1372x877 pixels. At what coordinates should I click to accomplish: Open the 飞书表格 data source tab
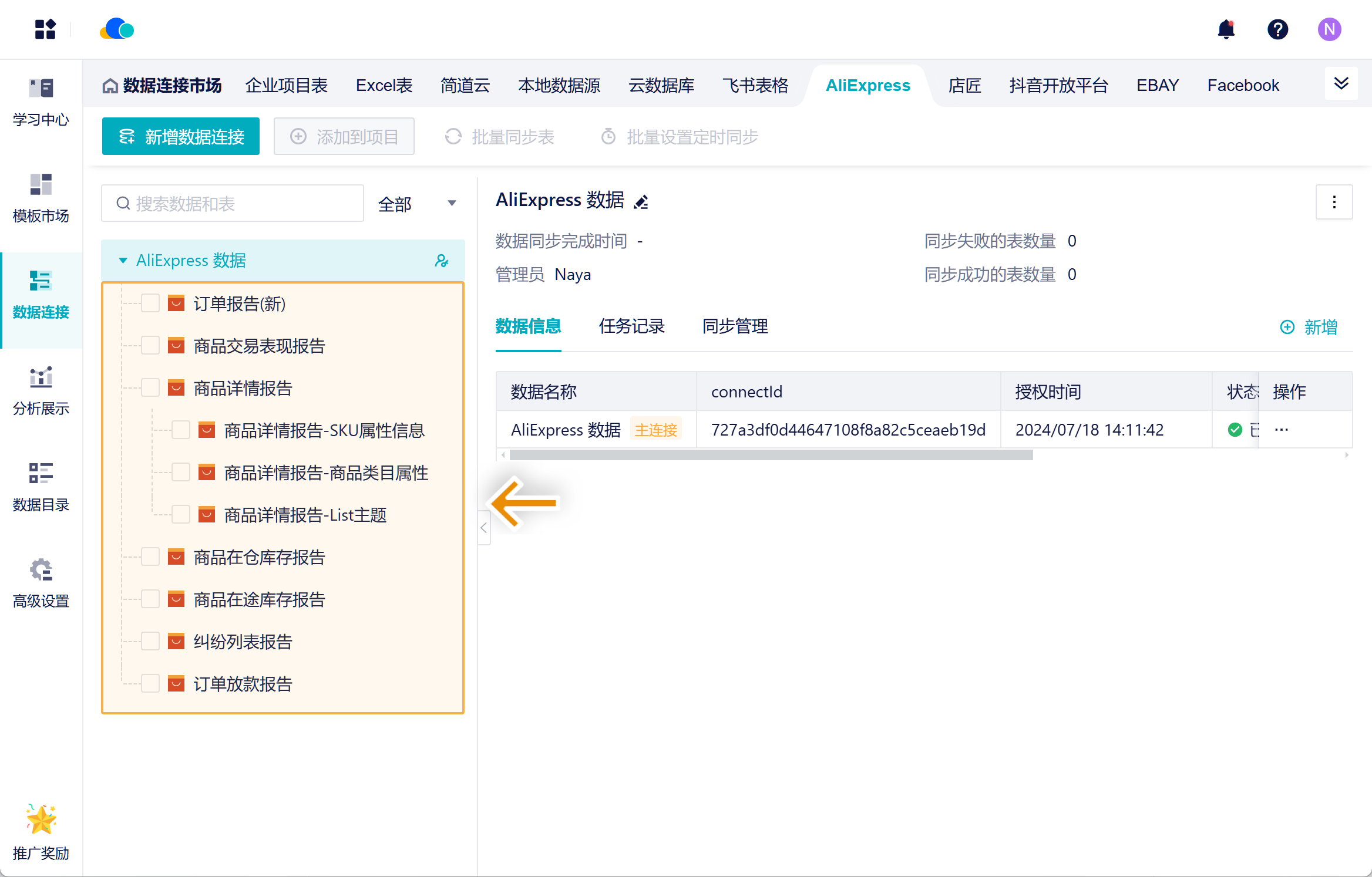(755, 86)
